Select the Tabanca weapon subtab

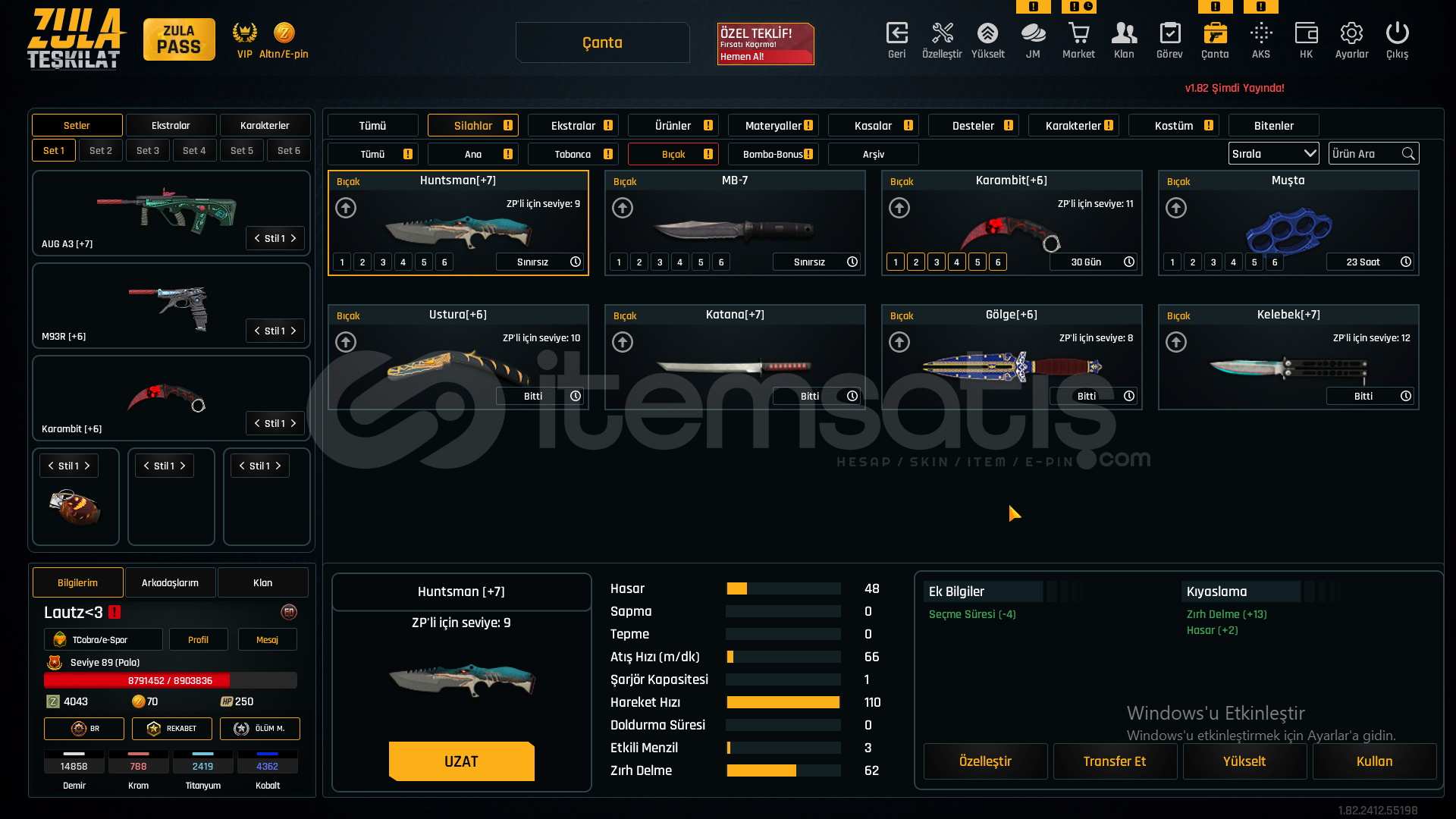pos(573,154)
